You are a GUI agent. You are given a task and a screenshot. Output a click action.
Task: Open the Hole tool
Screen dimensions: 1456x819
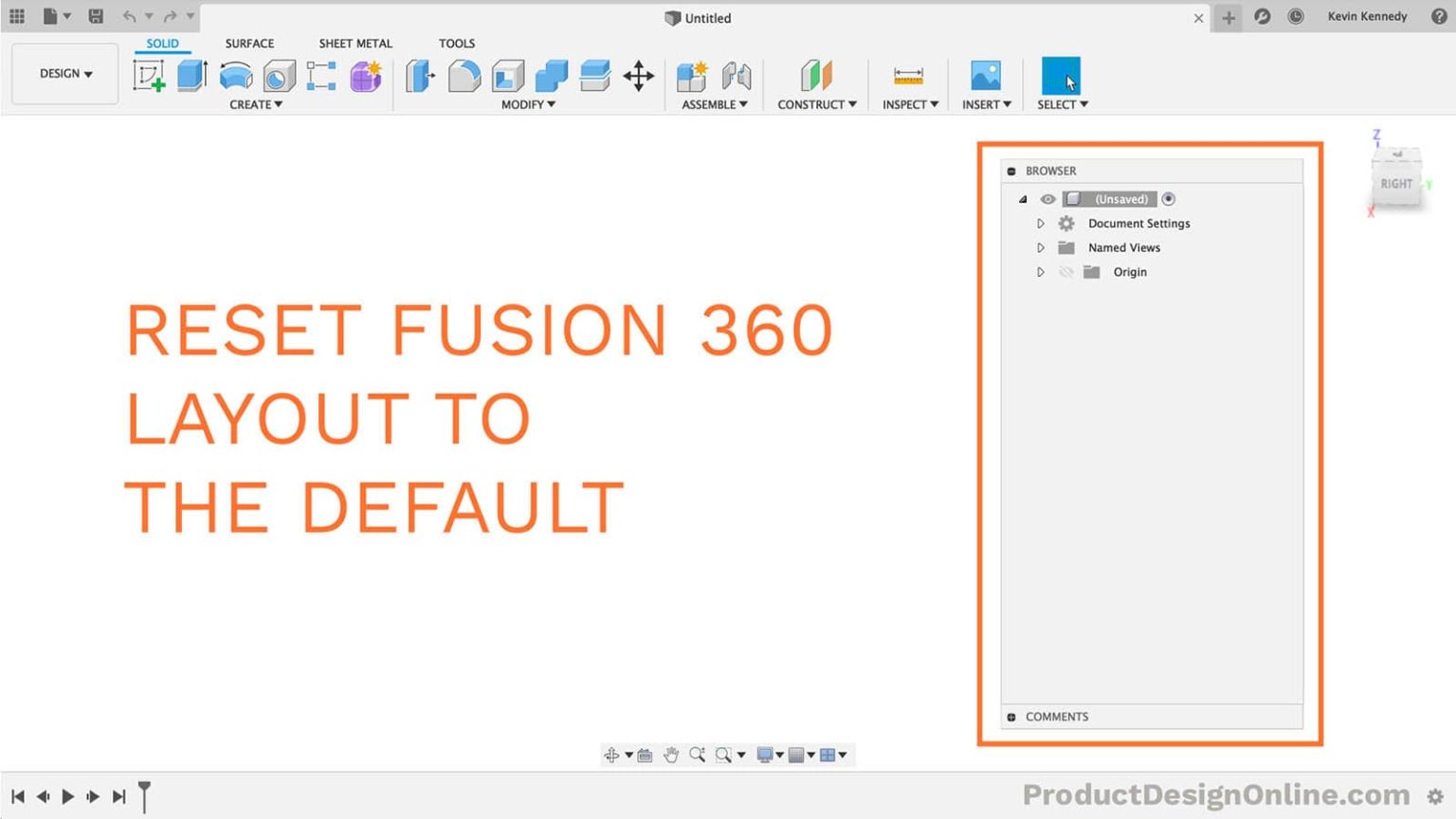278,74
